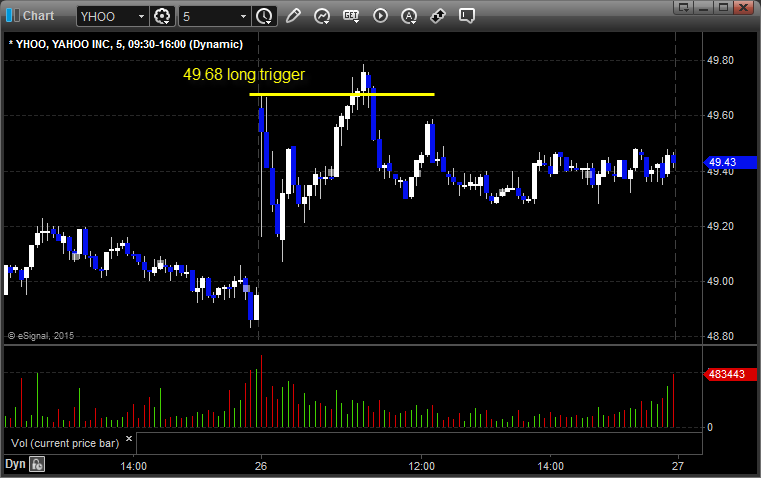Viewport: 761px width, 478px height.
Task: Click the pop-out window button in title bar
Action: pyautogui.click(x=684, y=7)
